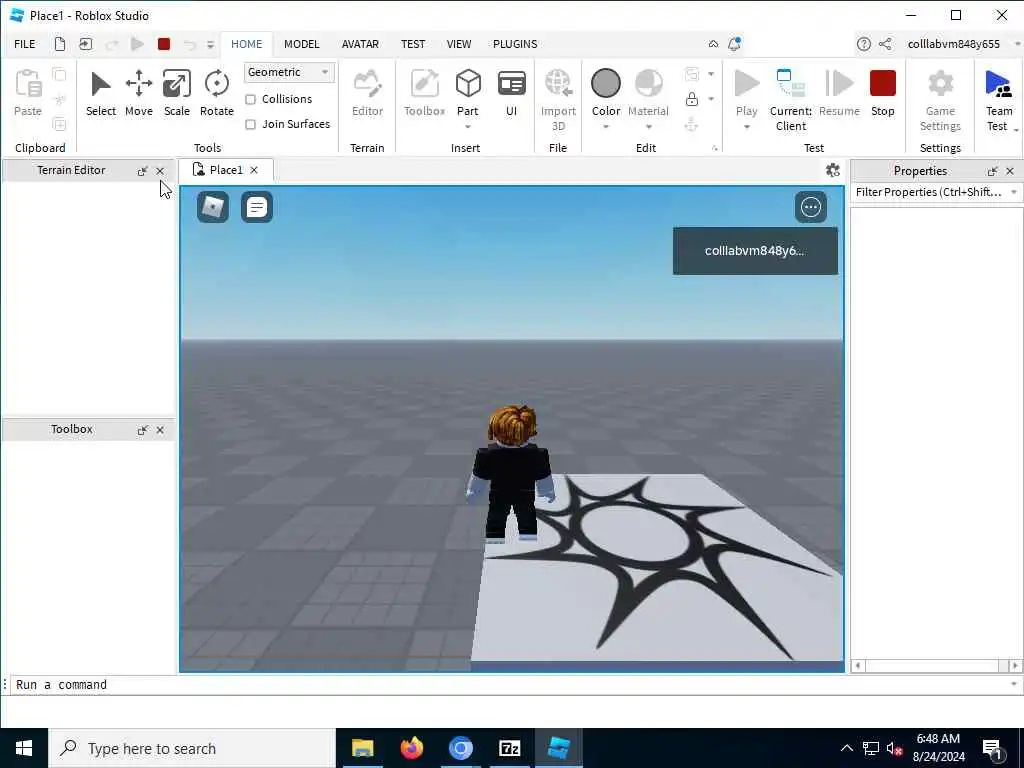
Task: Click the viewport settings gear icon
Action: [x=833, y=170]
